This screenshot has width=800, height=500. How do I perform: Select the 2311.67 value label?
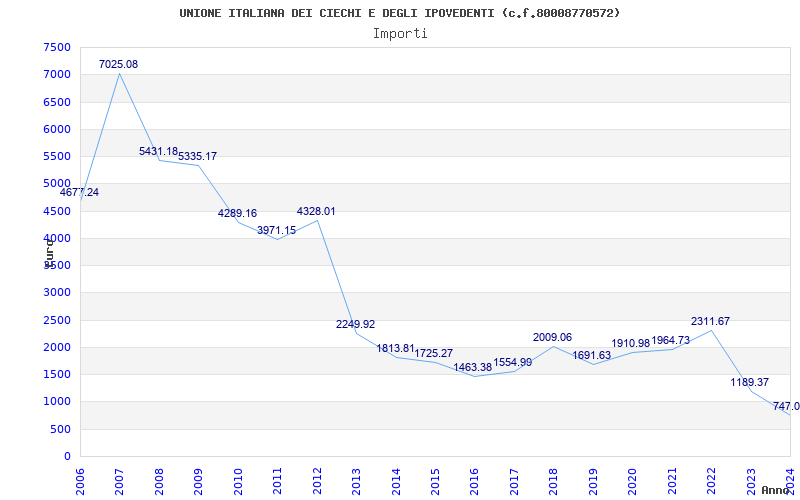[x=710, y=321]
